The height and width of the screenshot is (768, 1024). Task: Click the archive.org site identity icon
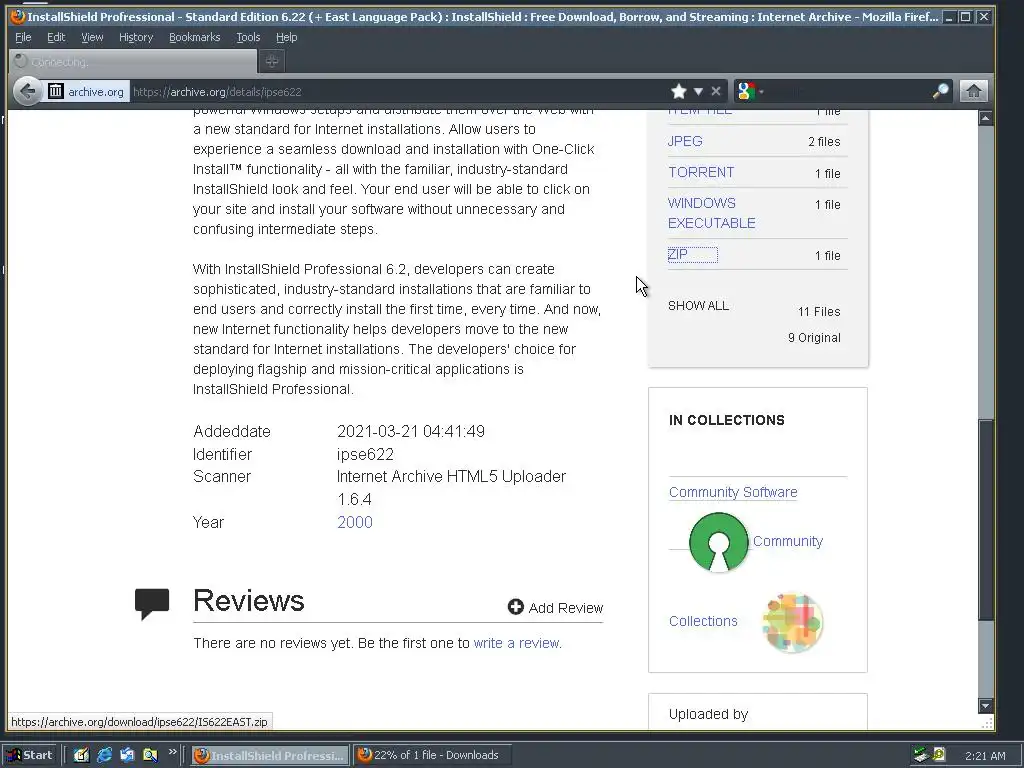(x=56, y=91)
